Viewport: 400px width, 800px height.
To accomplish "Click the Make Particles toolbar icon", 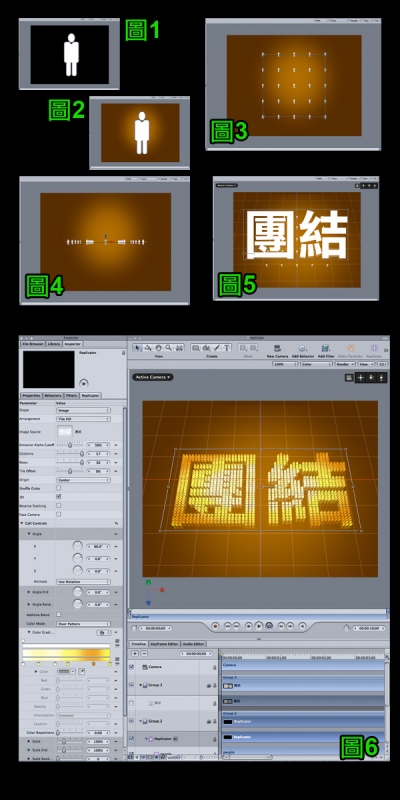I will (x=350, y=348).
